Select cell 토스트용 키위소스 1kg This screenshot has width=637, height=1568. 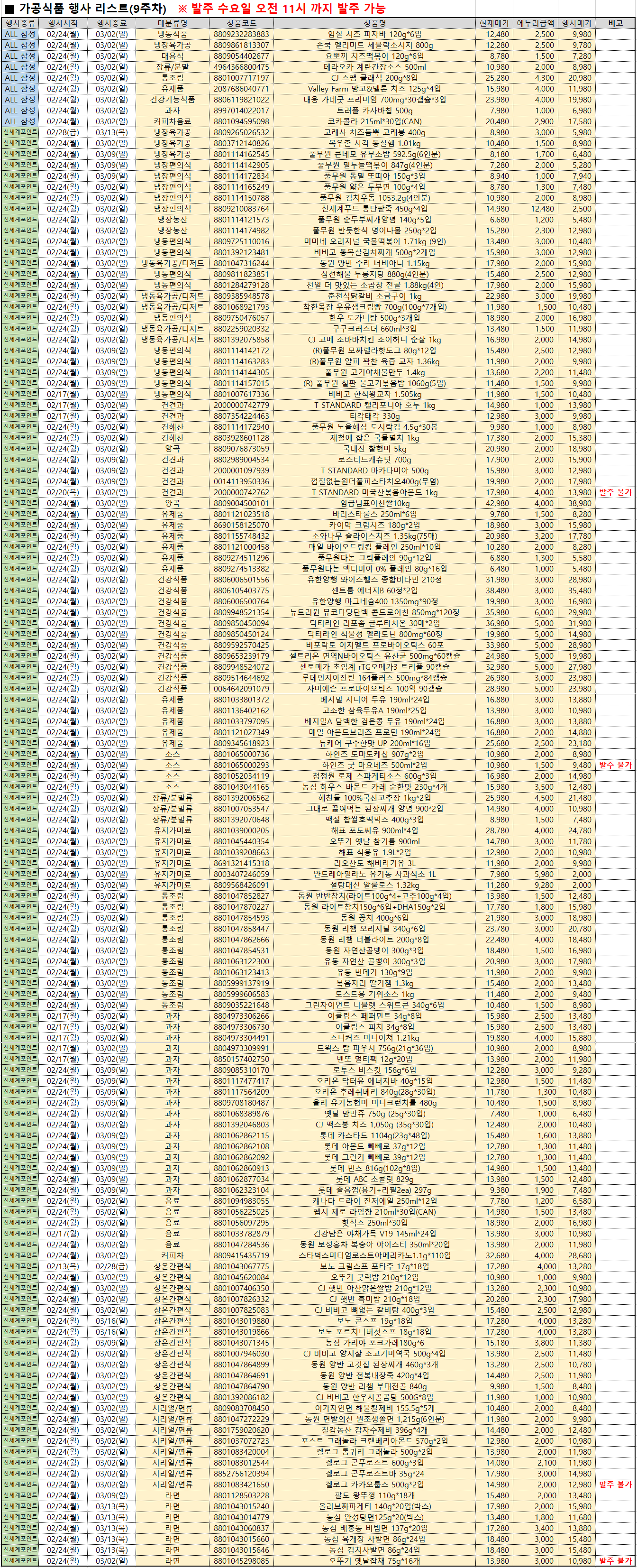[x=375, y=994]
